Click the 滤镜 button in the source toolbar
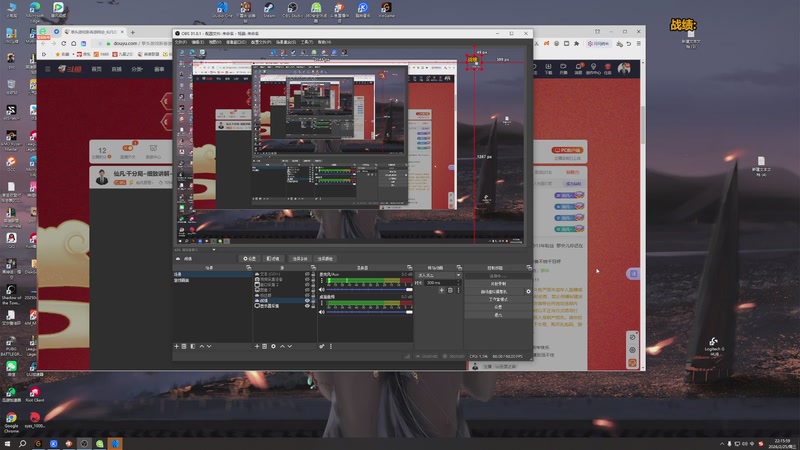800x450 pixels. 273,259
